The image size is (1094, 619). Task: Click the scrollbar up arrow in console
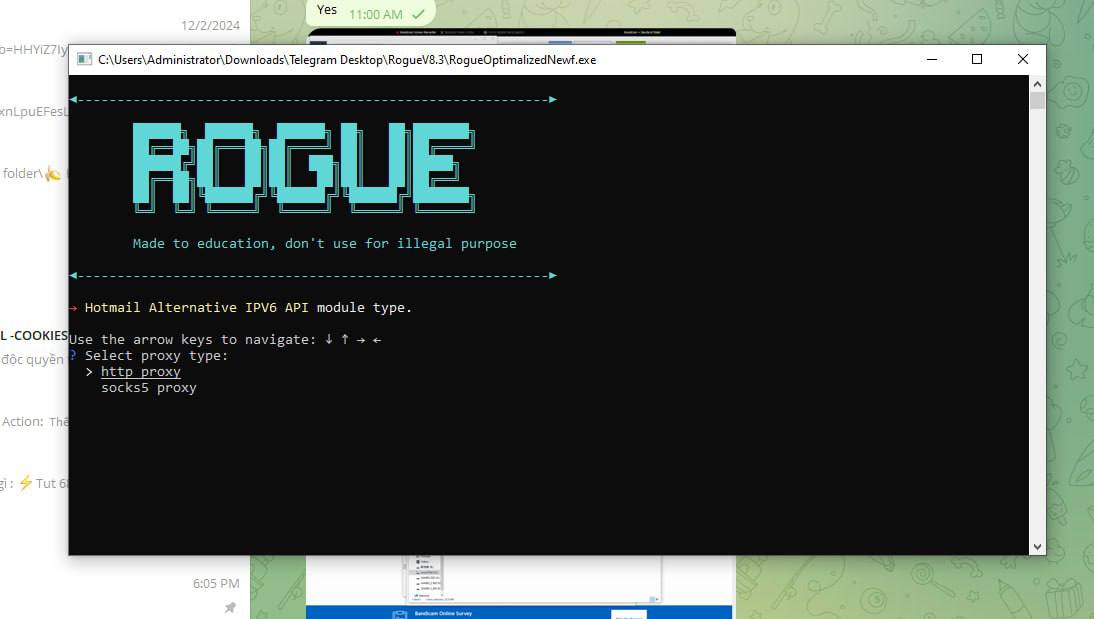tap(1037, 84)
